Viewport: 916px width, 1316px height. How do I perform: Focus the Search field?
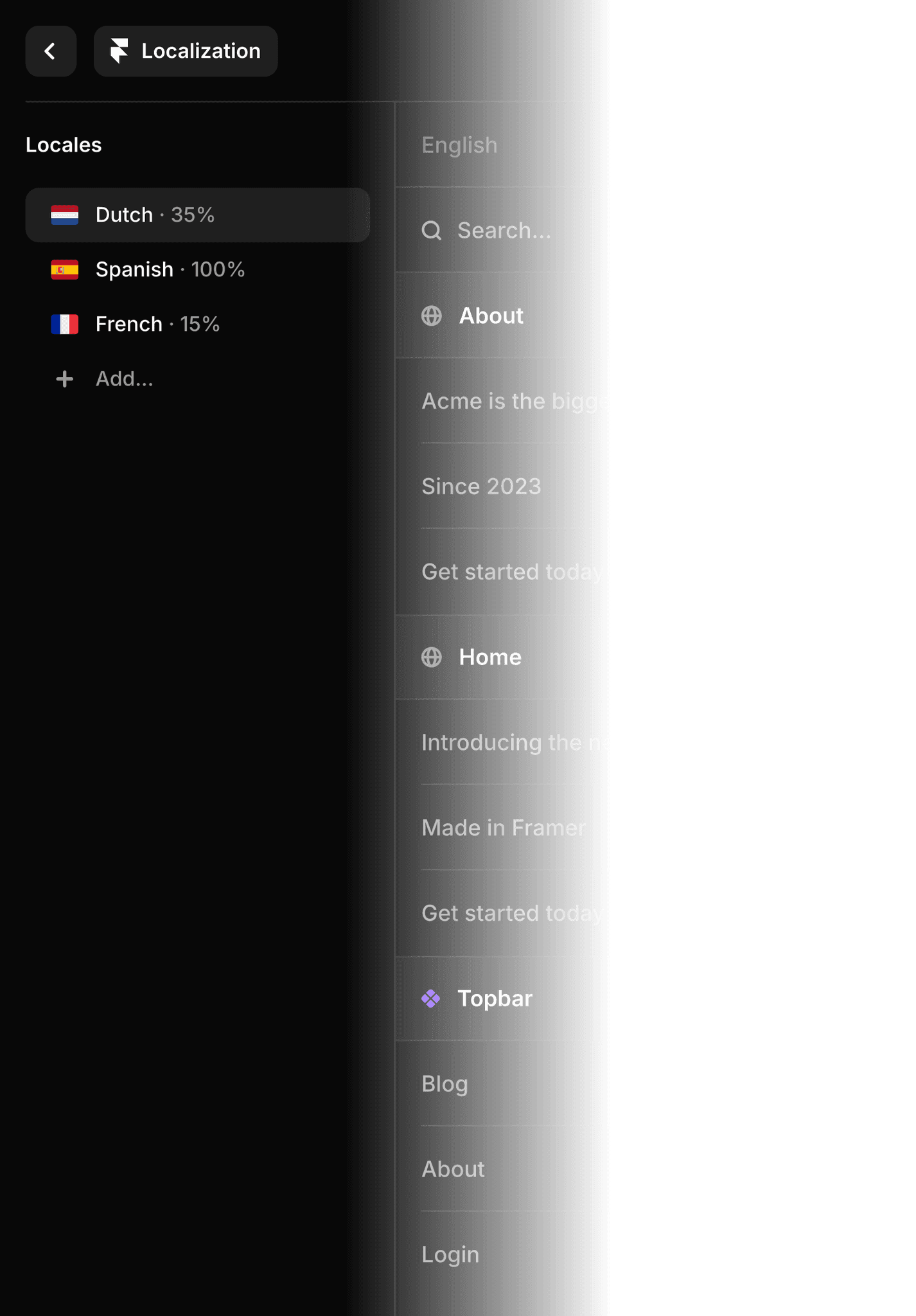click(504, 231)
